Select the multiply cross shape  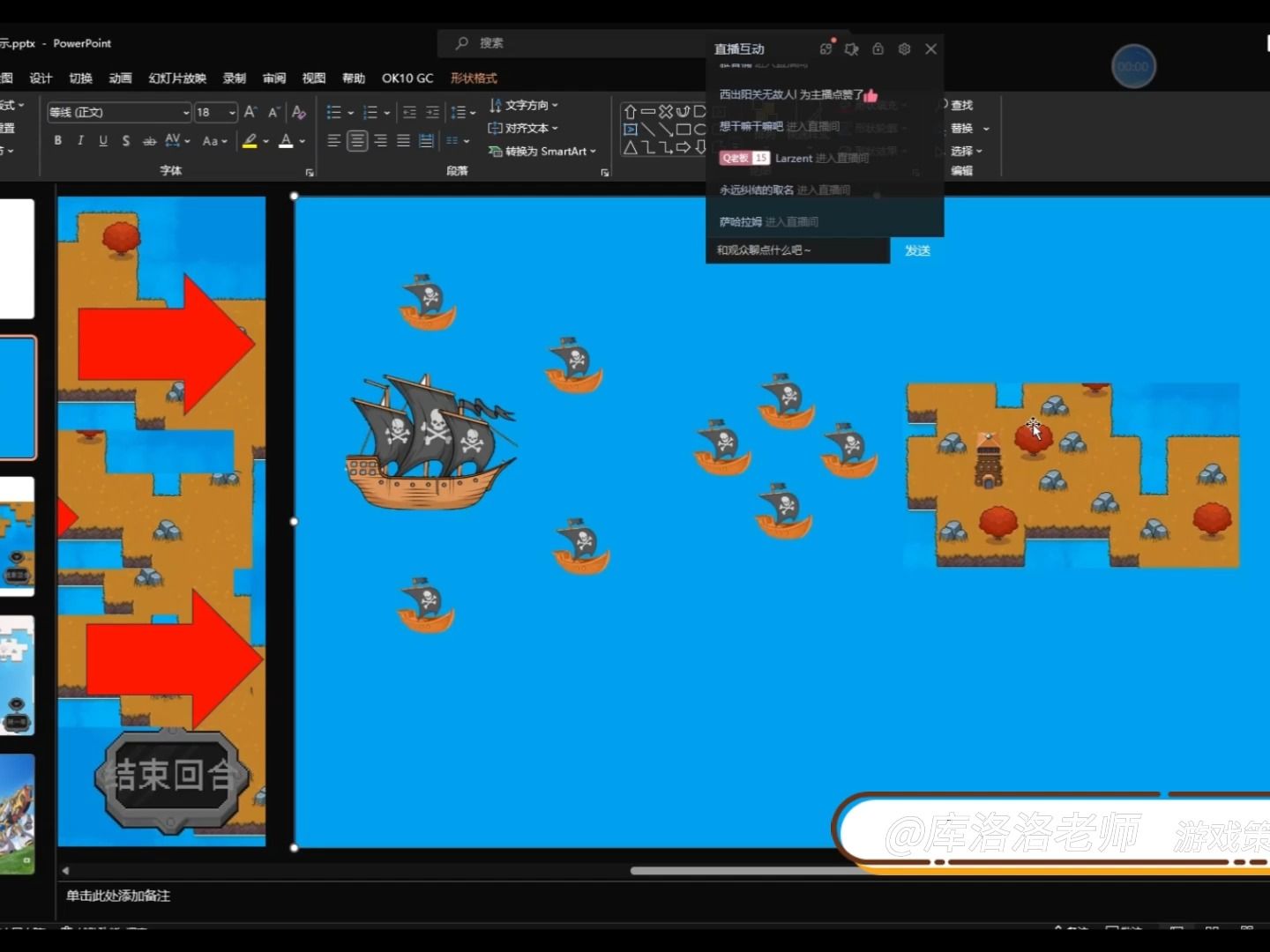(x=665, y=112)
